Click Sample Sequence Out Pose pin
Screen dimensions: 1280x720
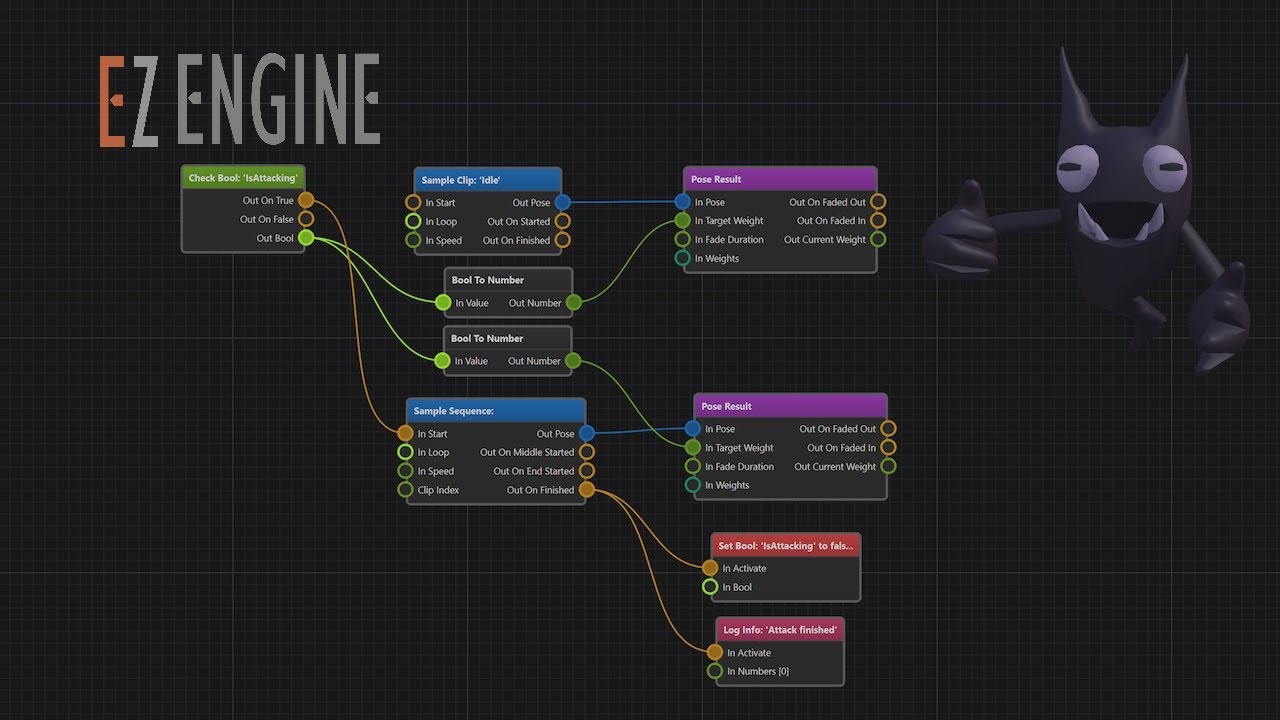tap(587, 433)
